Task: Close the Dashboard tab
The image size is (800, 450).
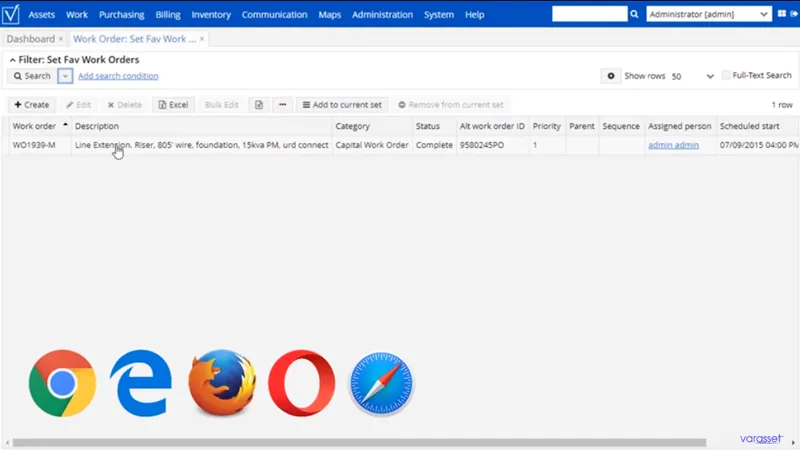Action: click(x=61, y=39)
